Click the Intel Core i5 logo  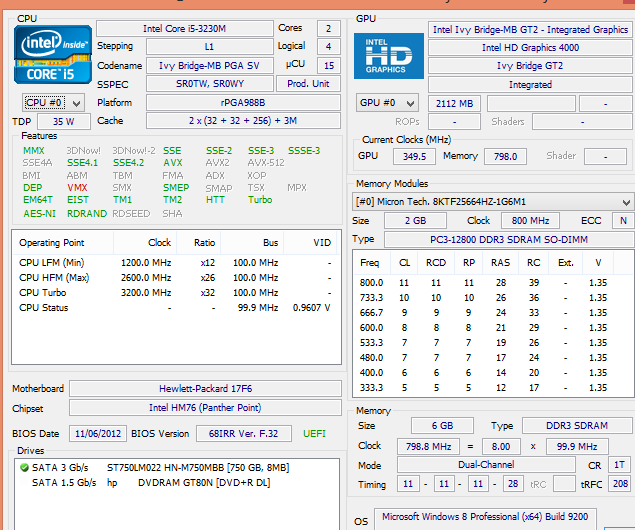pos(47,55)
